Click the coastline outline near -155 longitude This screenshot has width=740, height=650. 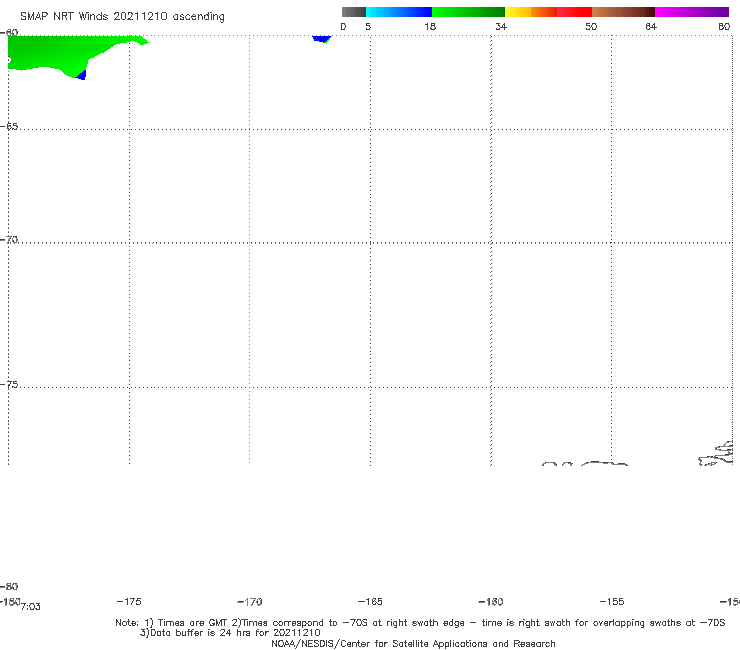coord(604,464)
